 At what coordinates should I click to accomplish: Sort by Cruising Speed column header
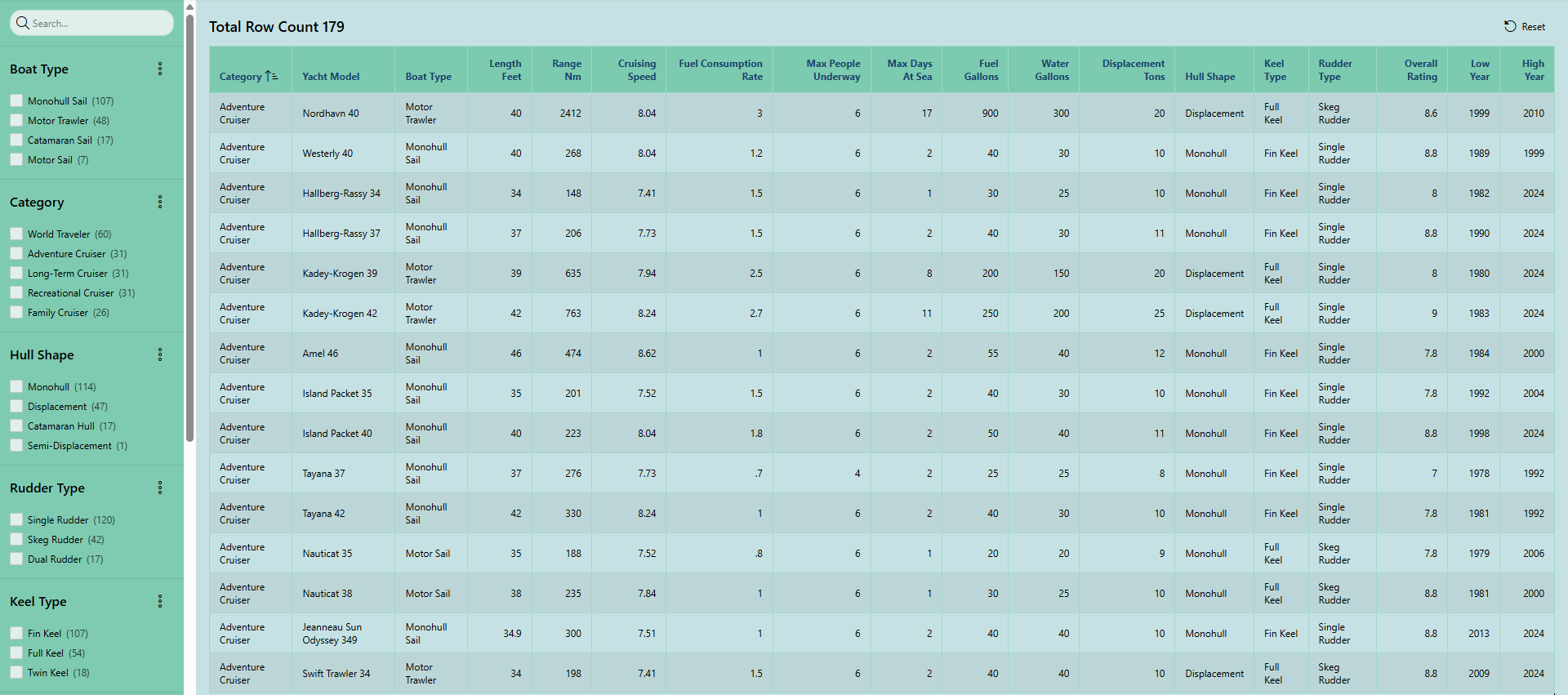[x=636, y=70]
